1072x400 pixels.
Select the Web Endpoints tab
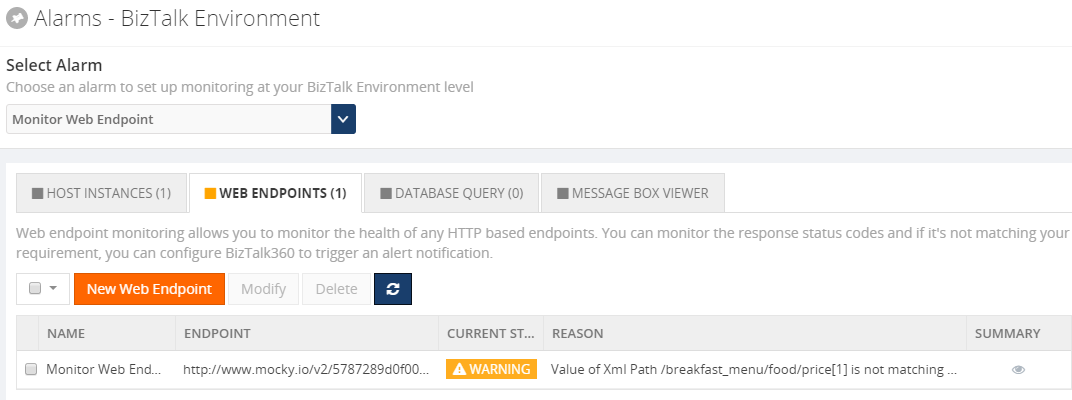tap(276, 193)
